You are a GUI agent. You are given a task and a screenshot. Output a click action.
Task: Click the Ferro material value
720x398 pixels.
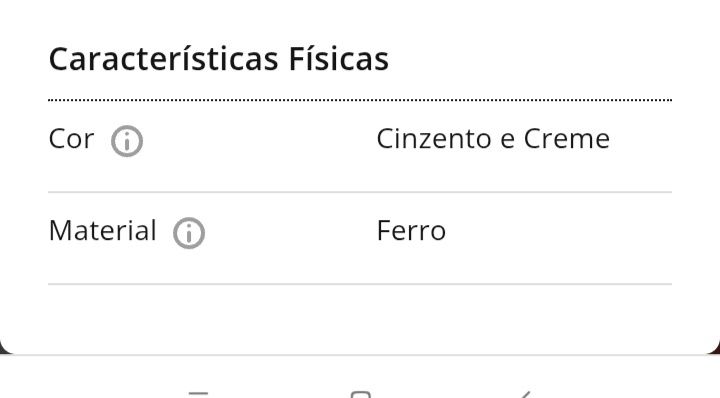click(x=411, y=231)
